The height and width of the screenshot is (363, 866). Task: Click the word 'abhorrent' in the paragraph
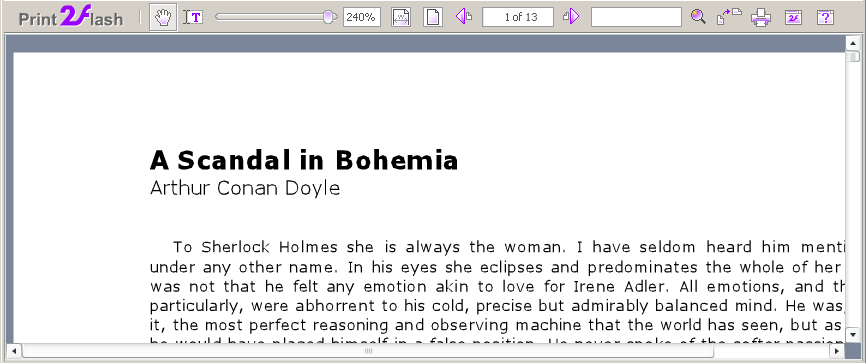tap(336, 306)
